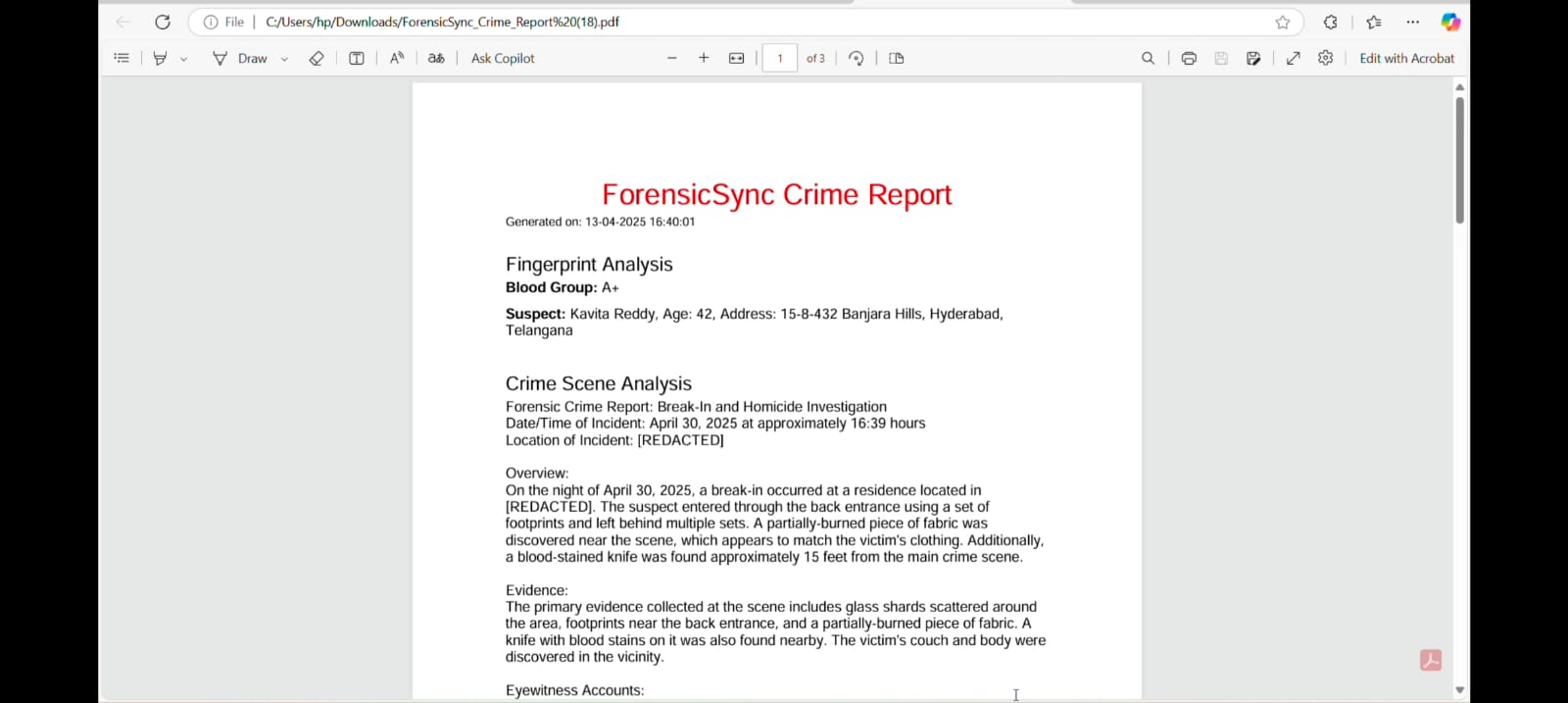Screen dimensions: 1568x703
Task: Click Edit with Acrobat
Action: pos(1407,58)
